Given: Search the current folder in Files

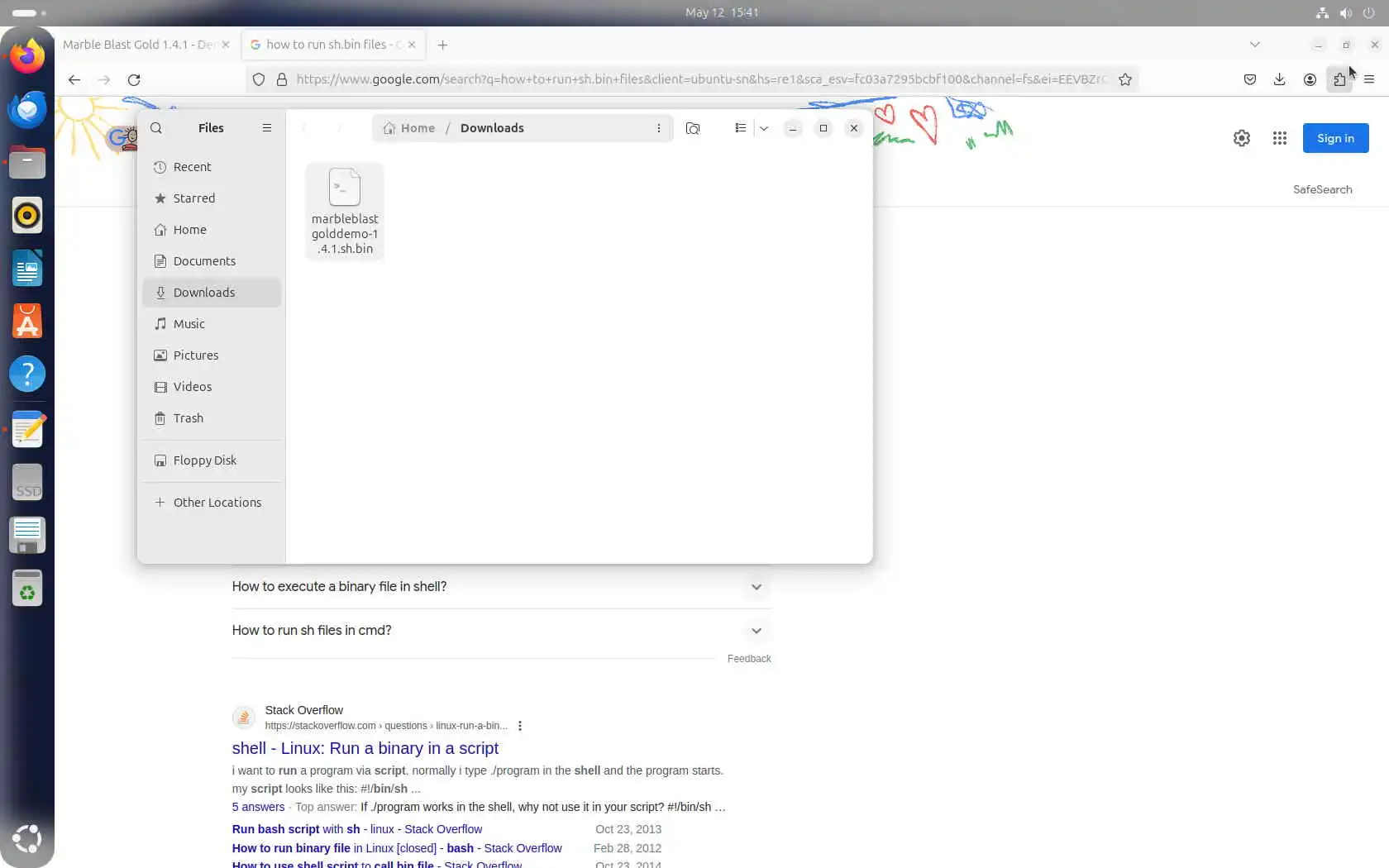Looking at the screenshot, I should pyautogui.click(x=693, y=128).
